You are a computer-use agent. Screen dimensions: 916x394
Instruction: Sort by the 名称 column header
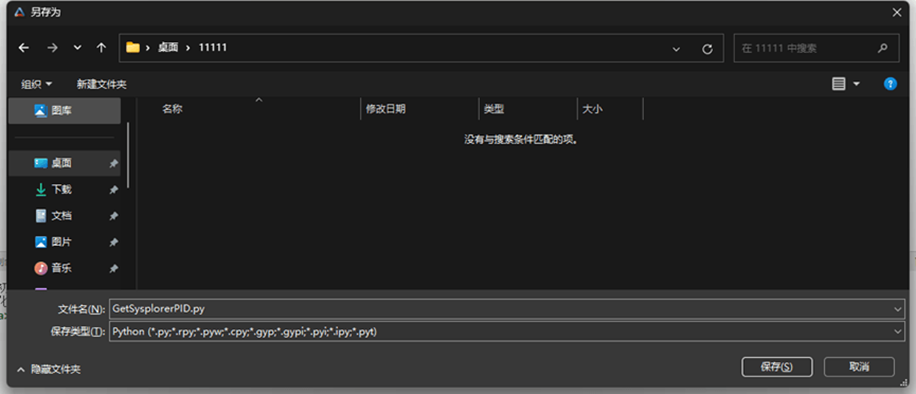click(x=172, y=109)
